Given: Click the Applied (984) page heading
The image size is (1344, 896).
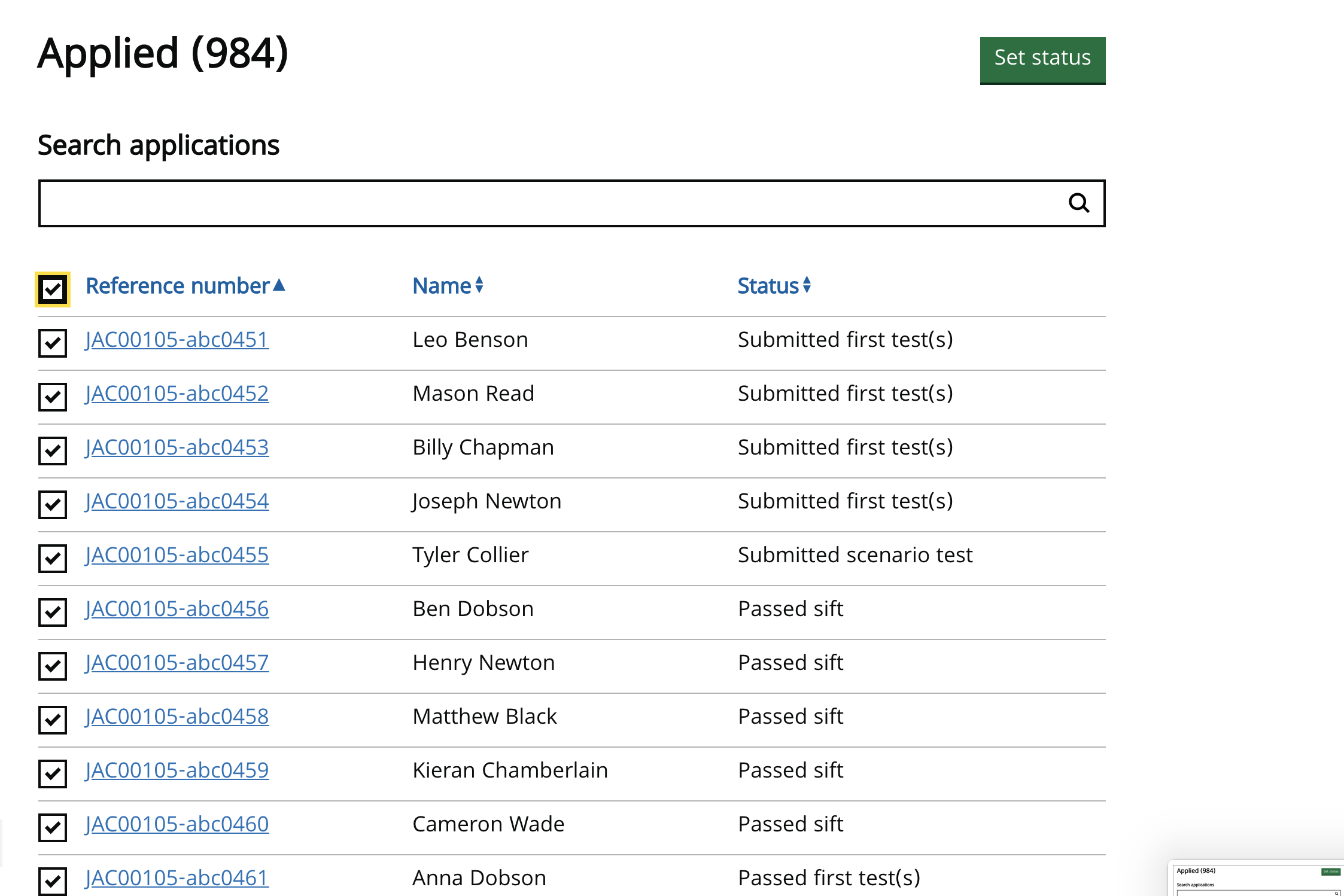Looking at the screenshot, I should (163, 54).
